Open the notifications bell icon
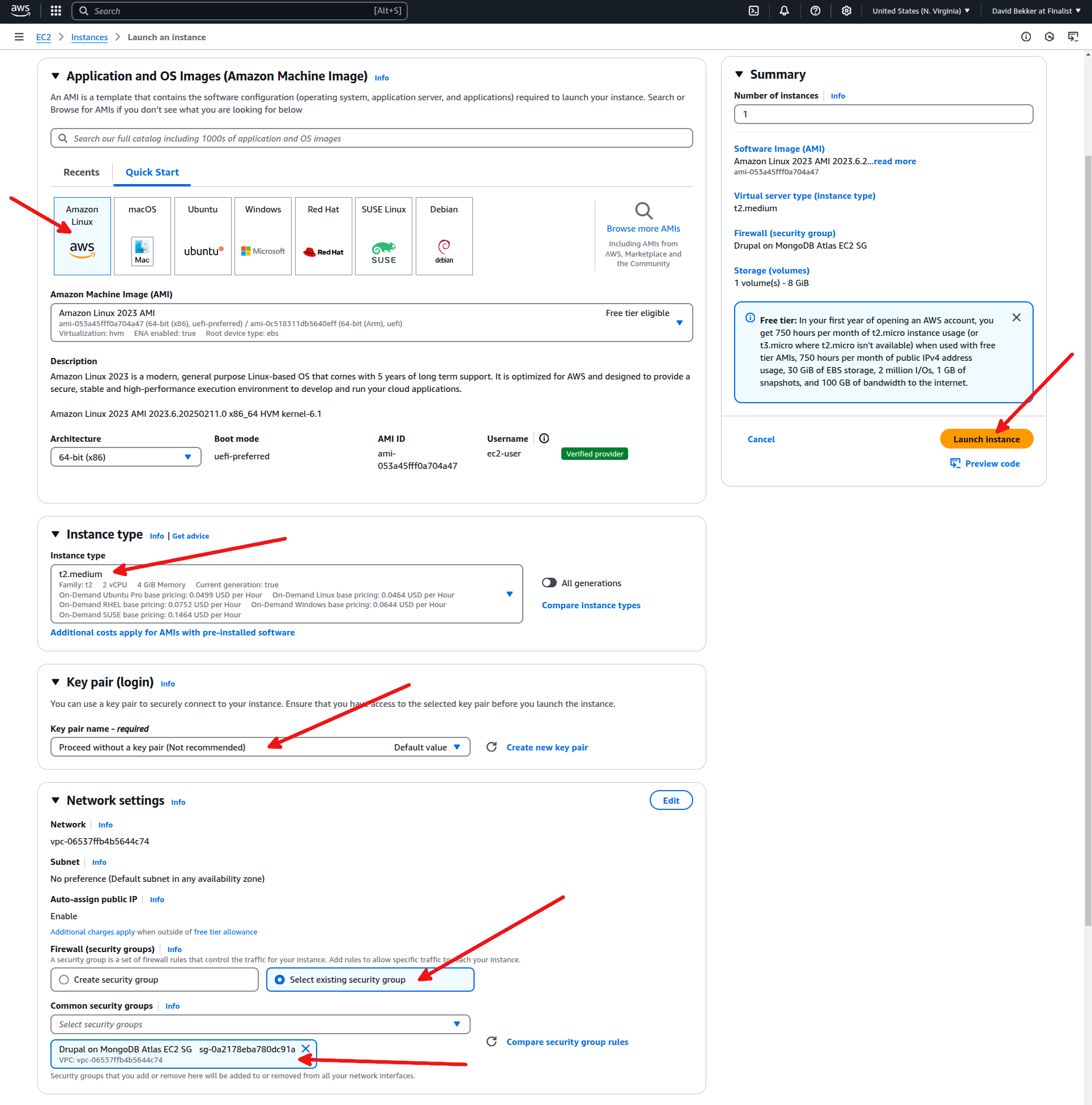 (x=784, y=11)
